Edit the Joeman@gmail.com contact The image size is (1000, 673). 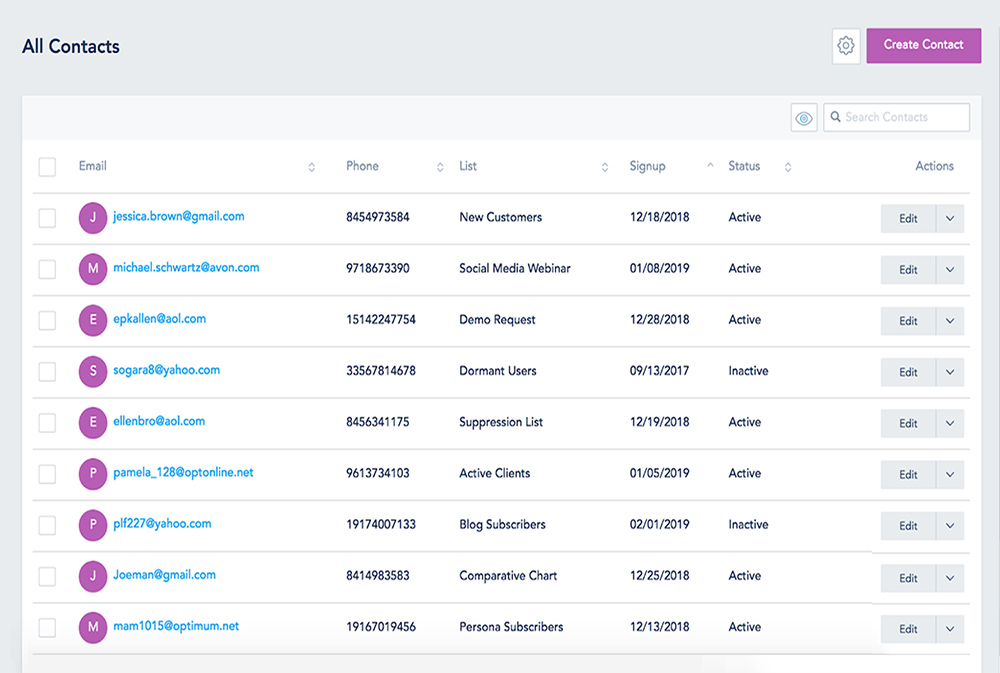tap(908, 578)
